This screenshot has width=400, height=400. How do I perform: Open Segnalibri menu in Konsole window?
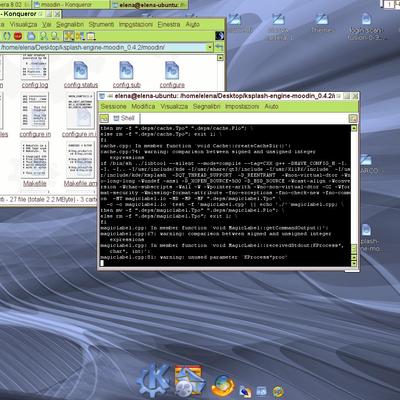(206, 107)
